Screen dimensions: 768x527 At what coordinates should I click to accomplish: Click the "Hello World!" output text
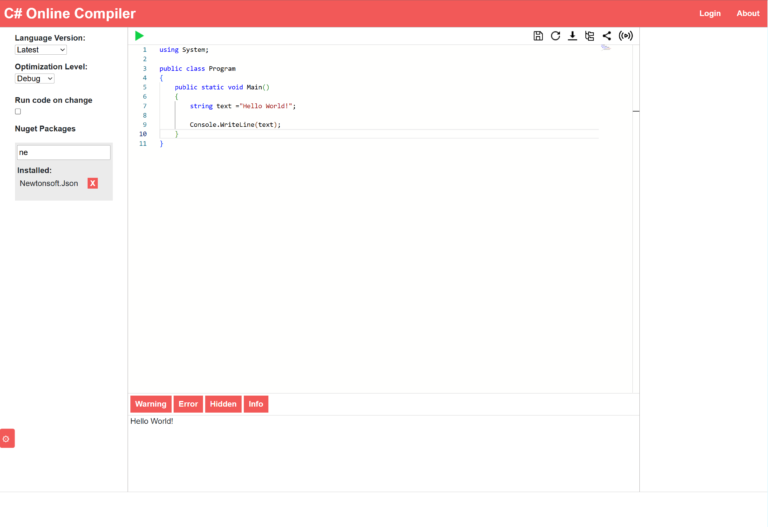coord(152,421)
